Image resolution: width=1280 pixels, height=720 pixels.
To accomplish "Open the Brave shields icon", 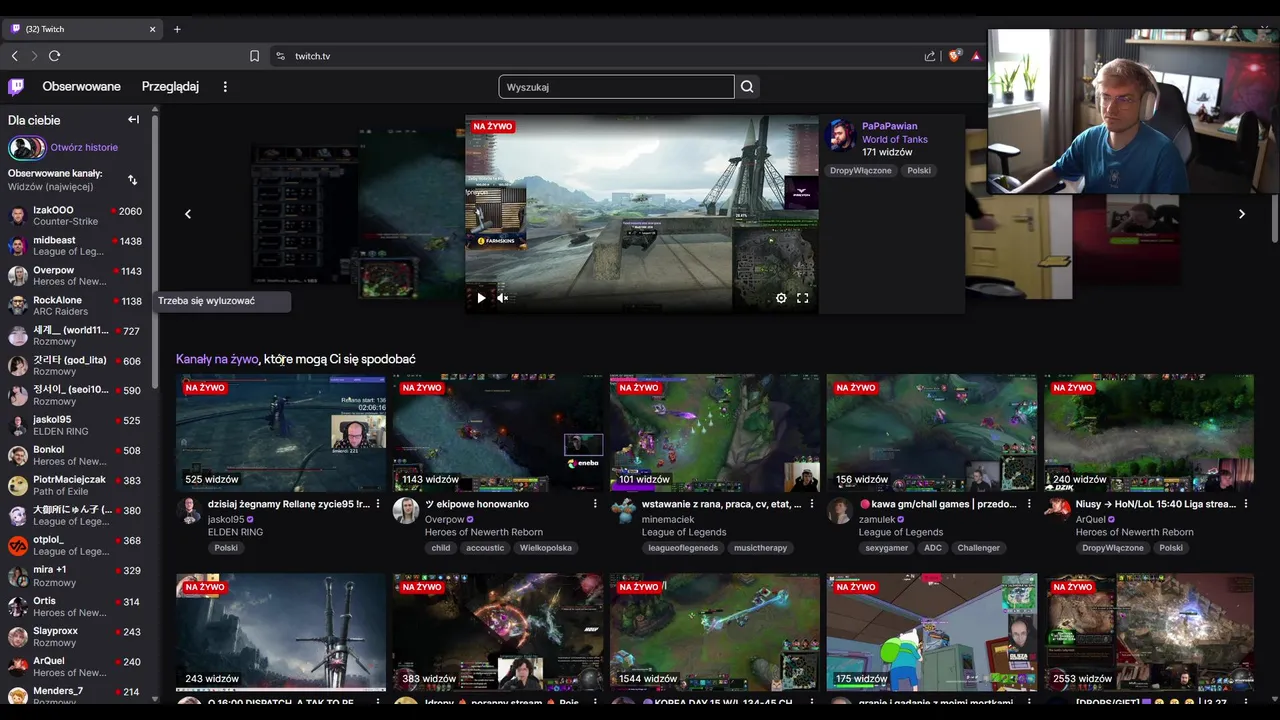I will [x=954, y=56].
